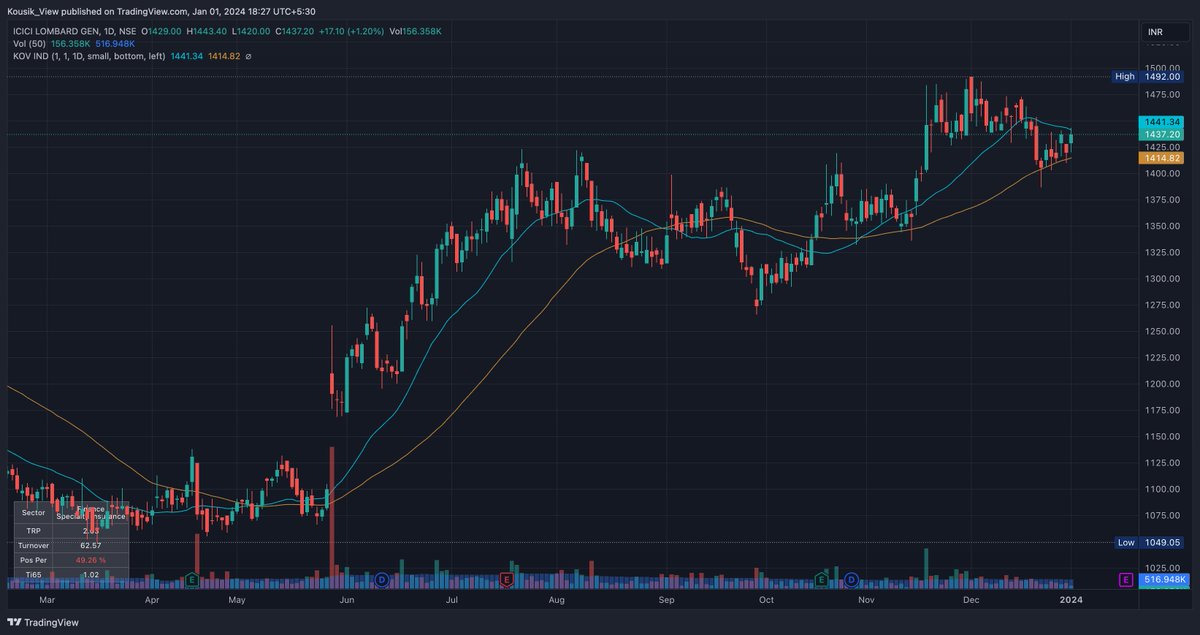Click the Oct label on time axis

click(x=767, y=600)
